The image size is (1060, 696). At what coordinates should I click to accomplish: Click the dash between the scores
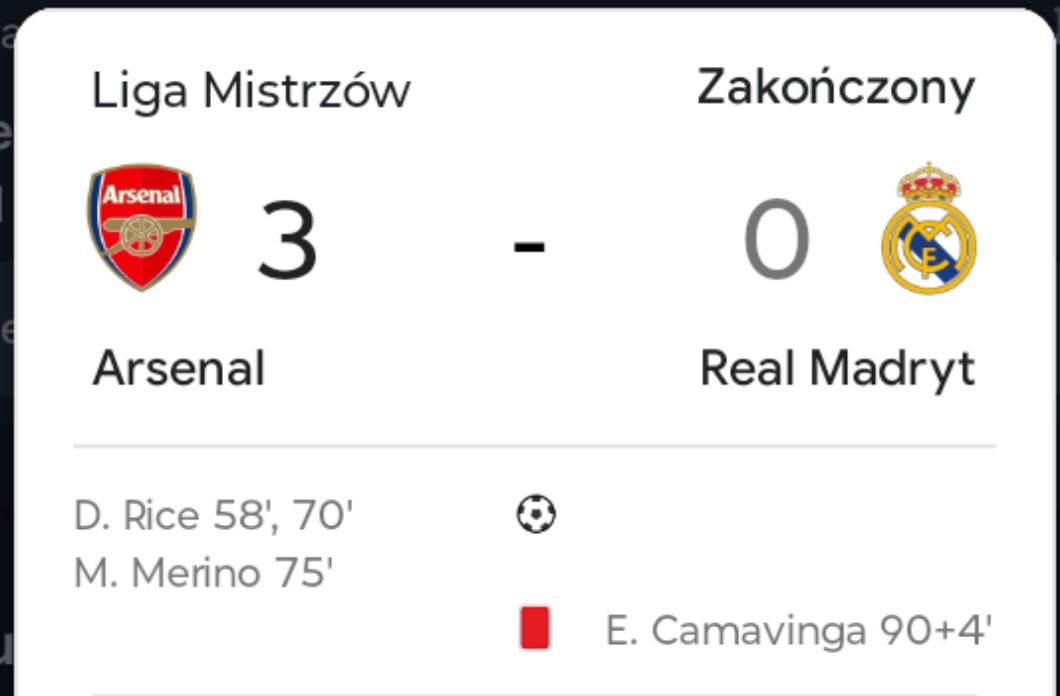pos(529,244)
